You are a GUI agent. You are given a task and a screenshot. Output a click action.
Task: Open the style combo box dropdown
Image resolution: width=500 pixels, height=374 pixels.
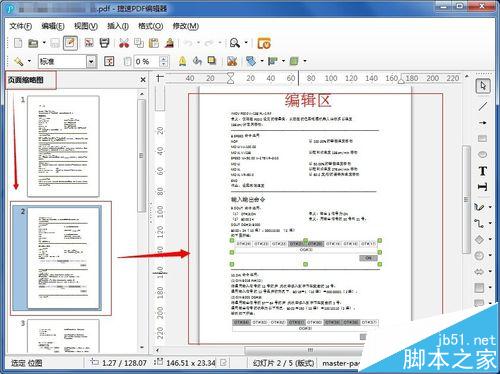click(91, 62)
